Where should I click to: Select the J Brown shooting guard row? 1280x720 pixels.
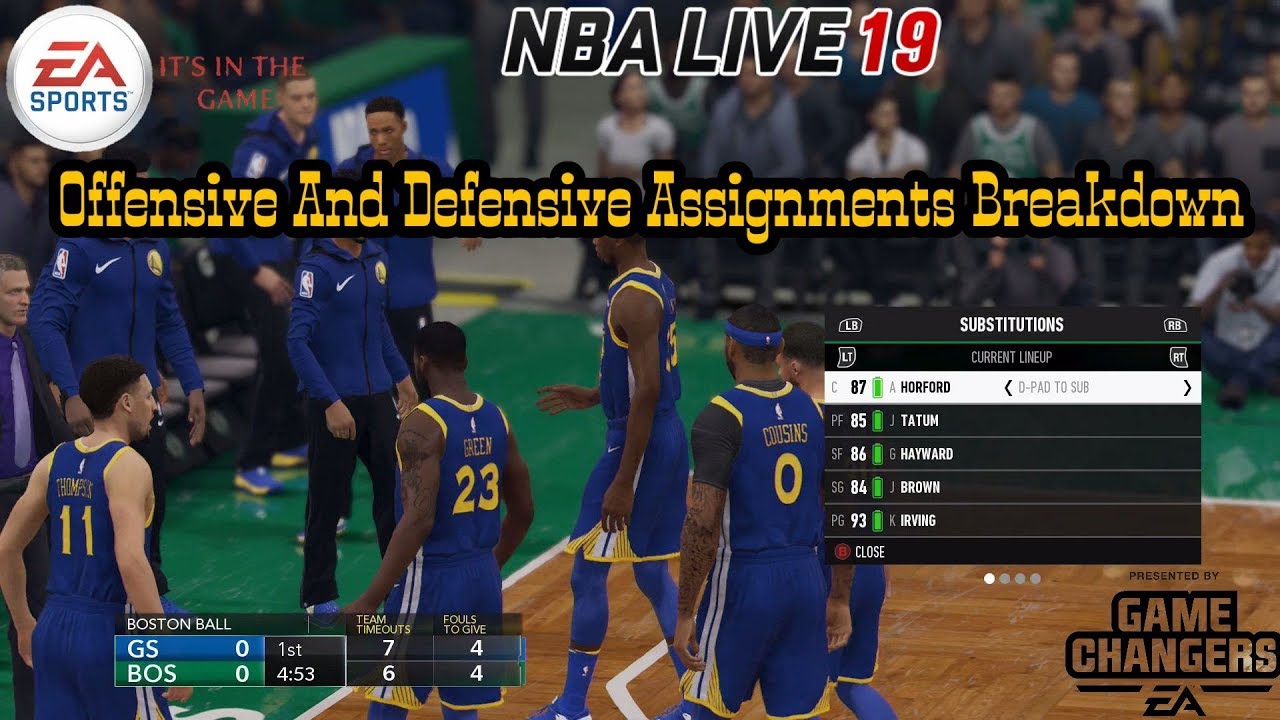(1013, 487)
